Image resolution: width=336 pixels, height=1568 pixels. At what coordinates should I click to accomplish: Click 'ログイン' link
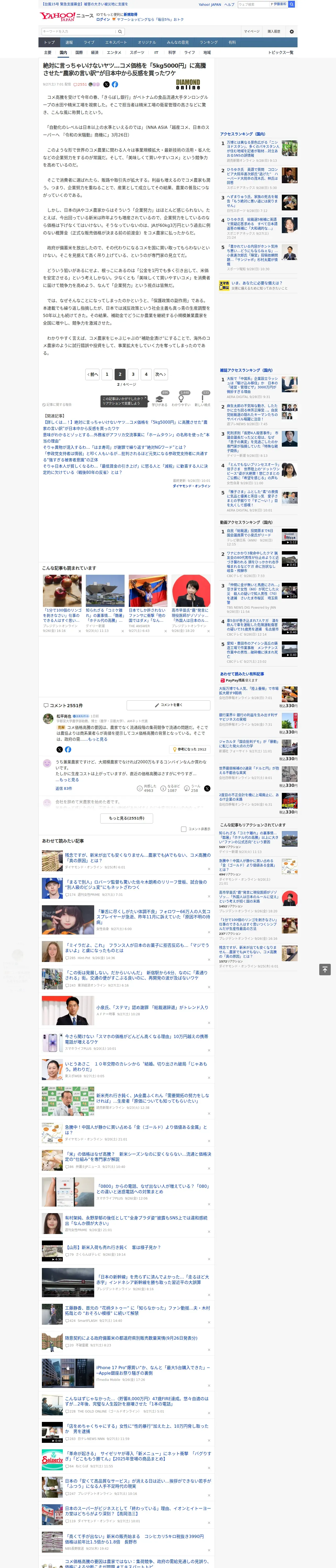(103, 20)
